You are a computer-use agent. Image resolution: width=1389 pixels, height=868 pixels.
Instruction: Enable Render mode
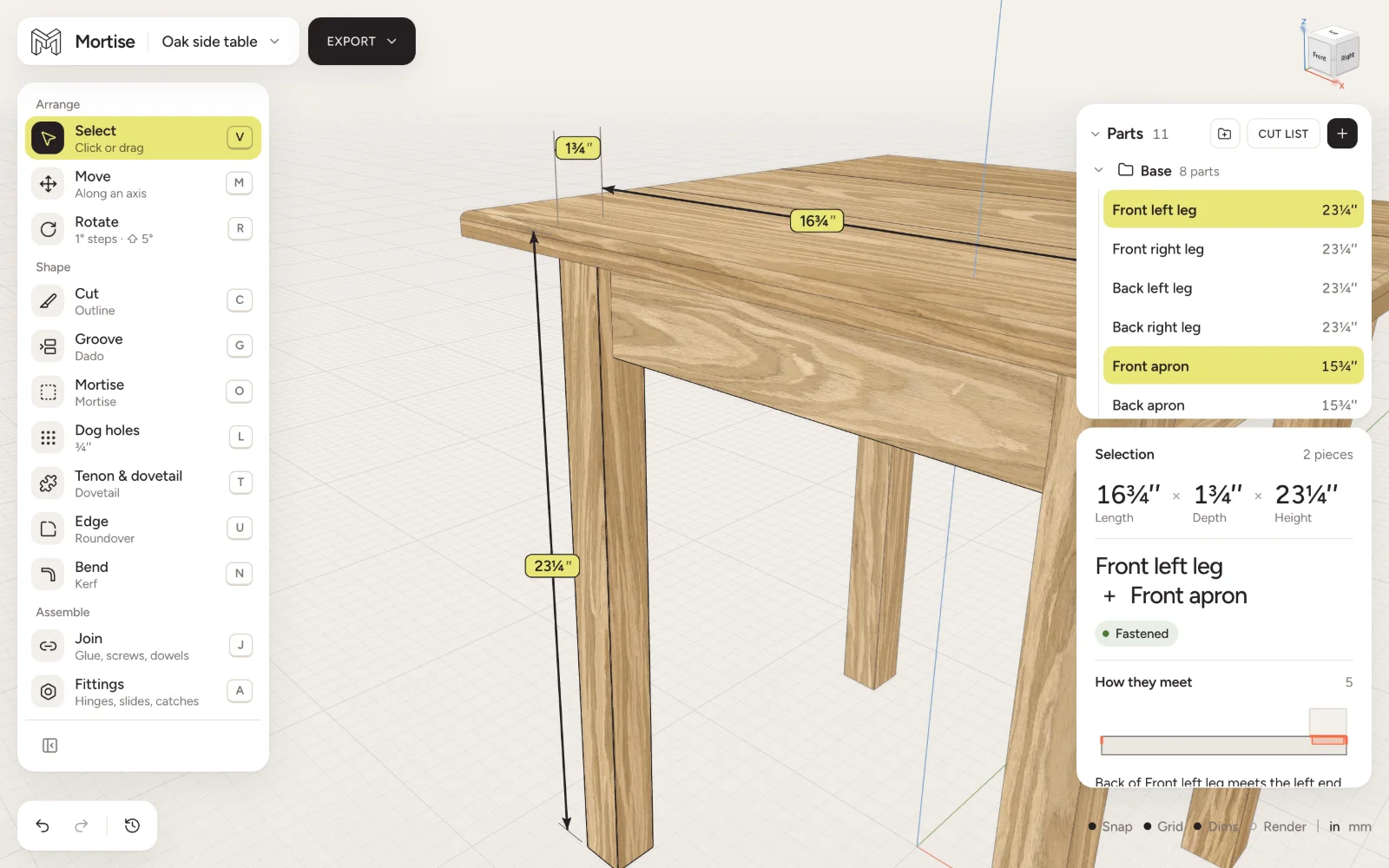click(x=1278, y=826)
